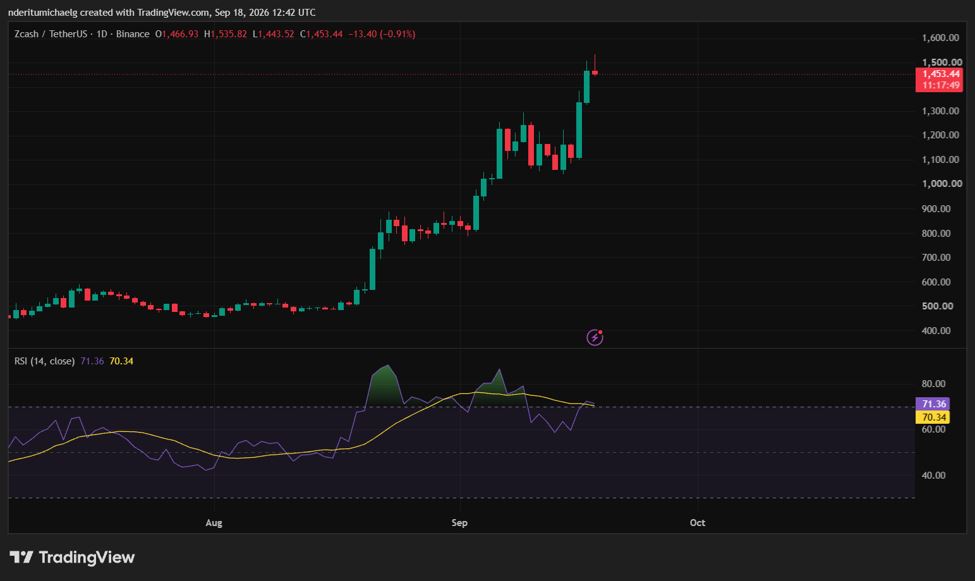975x581 pixels.
Task: Click the purple 71.36 RSI axis label
Action: pos(933,404)
